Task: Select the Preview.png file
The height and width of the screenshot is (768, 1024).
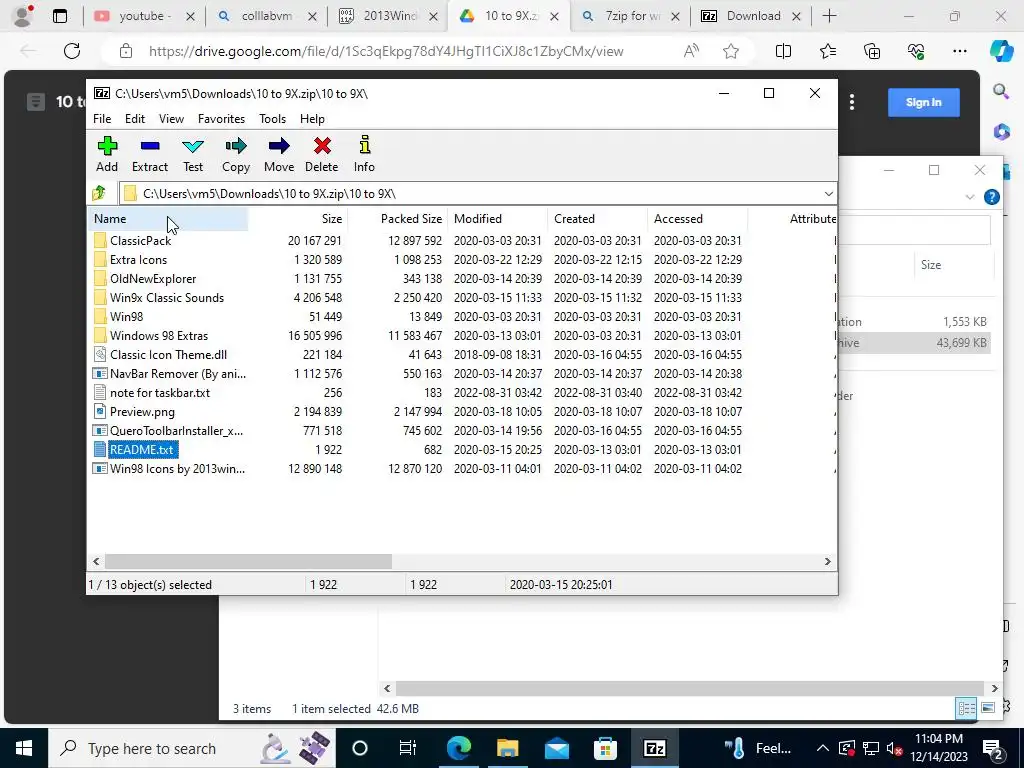Action: 142,411
